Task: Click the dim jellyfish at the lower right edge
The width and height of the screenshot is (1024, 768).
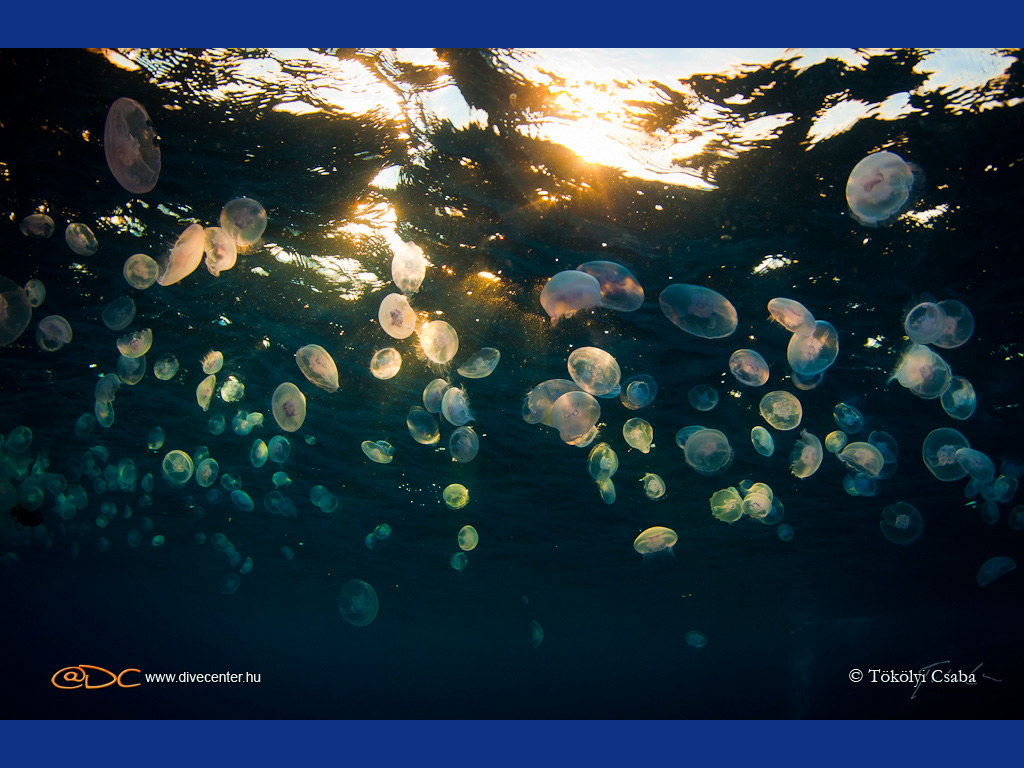Action: point(994,570)
